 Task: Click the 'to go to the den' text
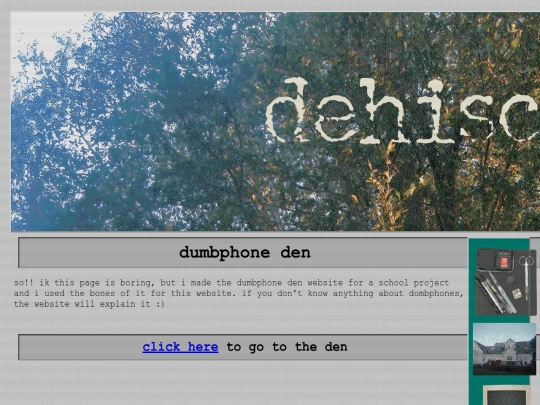pos(287,347)
